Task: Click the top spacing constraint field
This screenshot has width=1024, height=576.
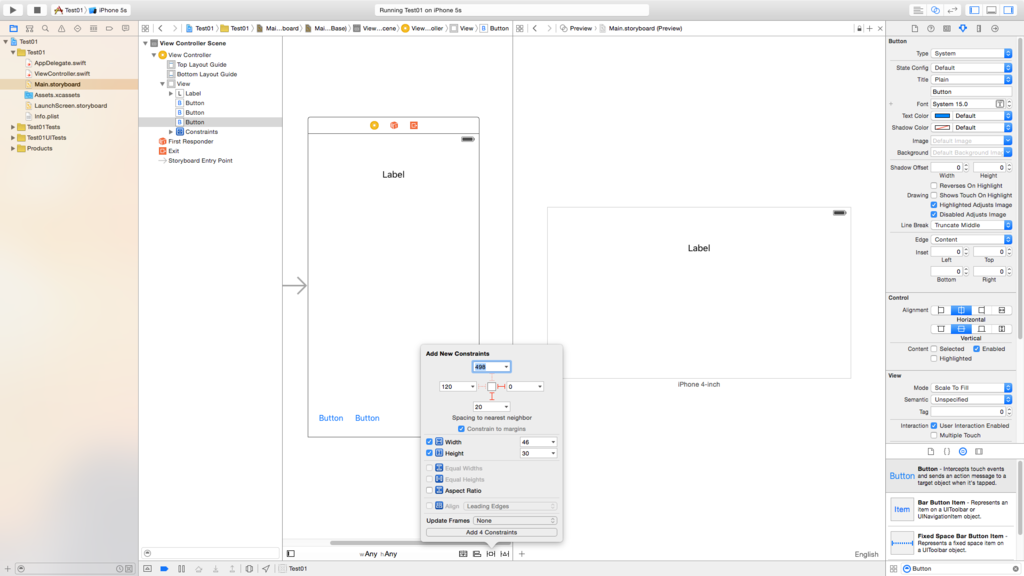Action: pos(492,367)
